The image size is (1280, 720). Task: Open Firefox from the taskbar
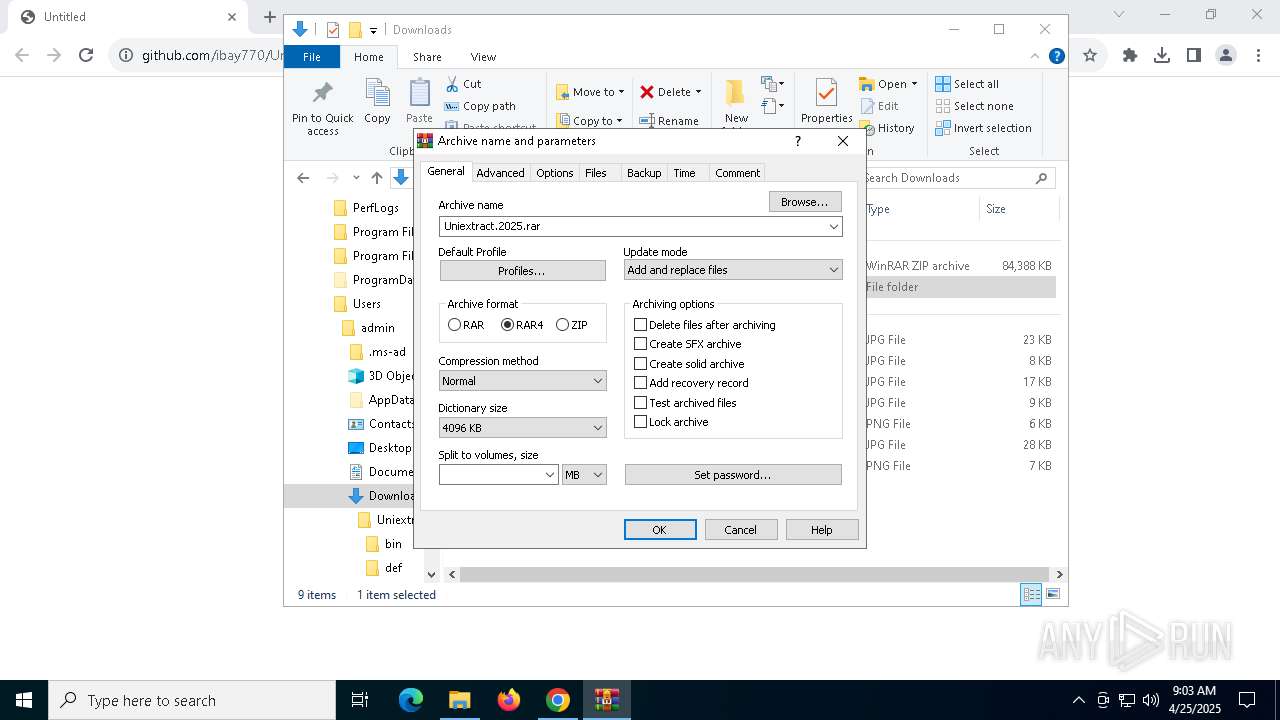coord(509,700)
